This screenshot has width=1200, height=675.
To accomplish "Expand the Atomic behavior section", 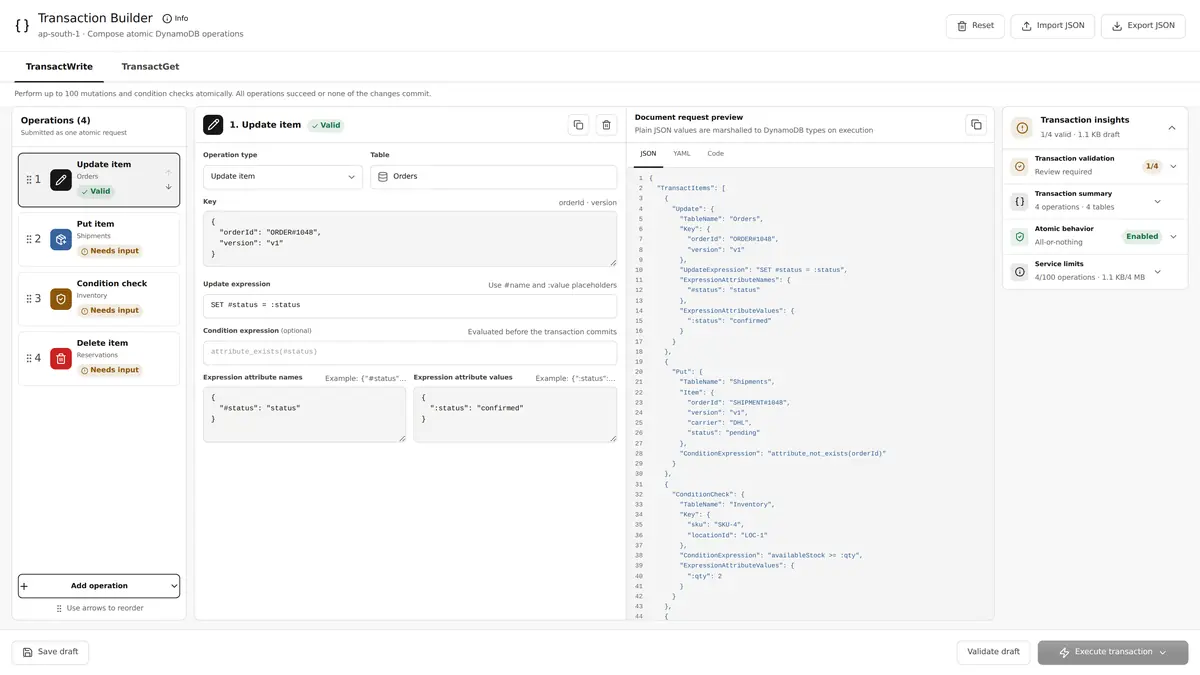I will click(x=1173, y=237).
